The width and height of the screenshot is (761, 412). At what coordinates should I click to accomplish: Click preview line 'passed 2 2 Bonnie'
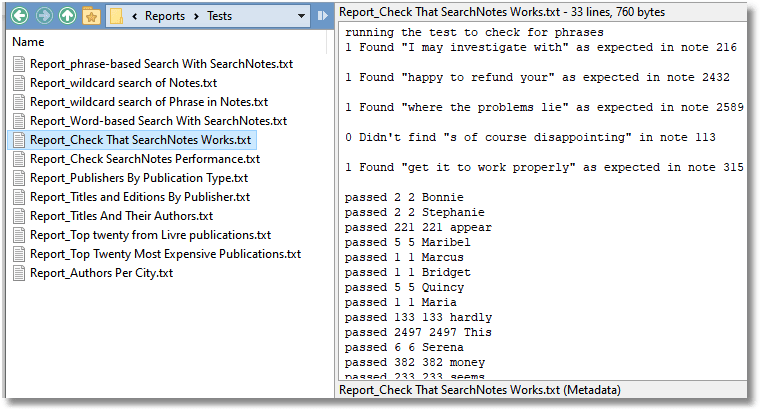[x=404, y=198]
